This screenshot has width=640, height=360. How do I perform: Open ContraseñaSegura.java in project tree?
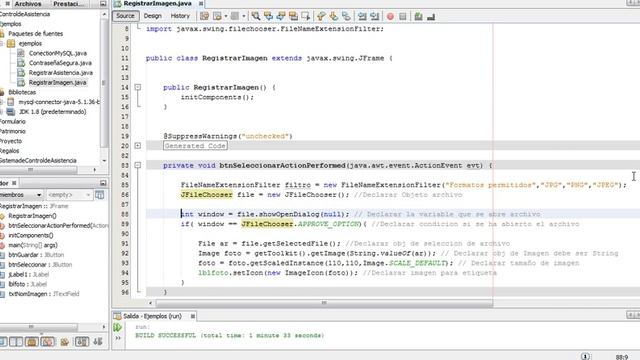[x=60, y=63]
